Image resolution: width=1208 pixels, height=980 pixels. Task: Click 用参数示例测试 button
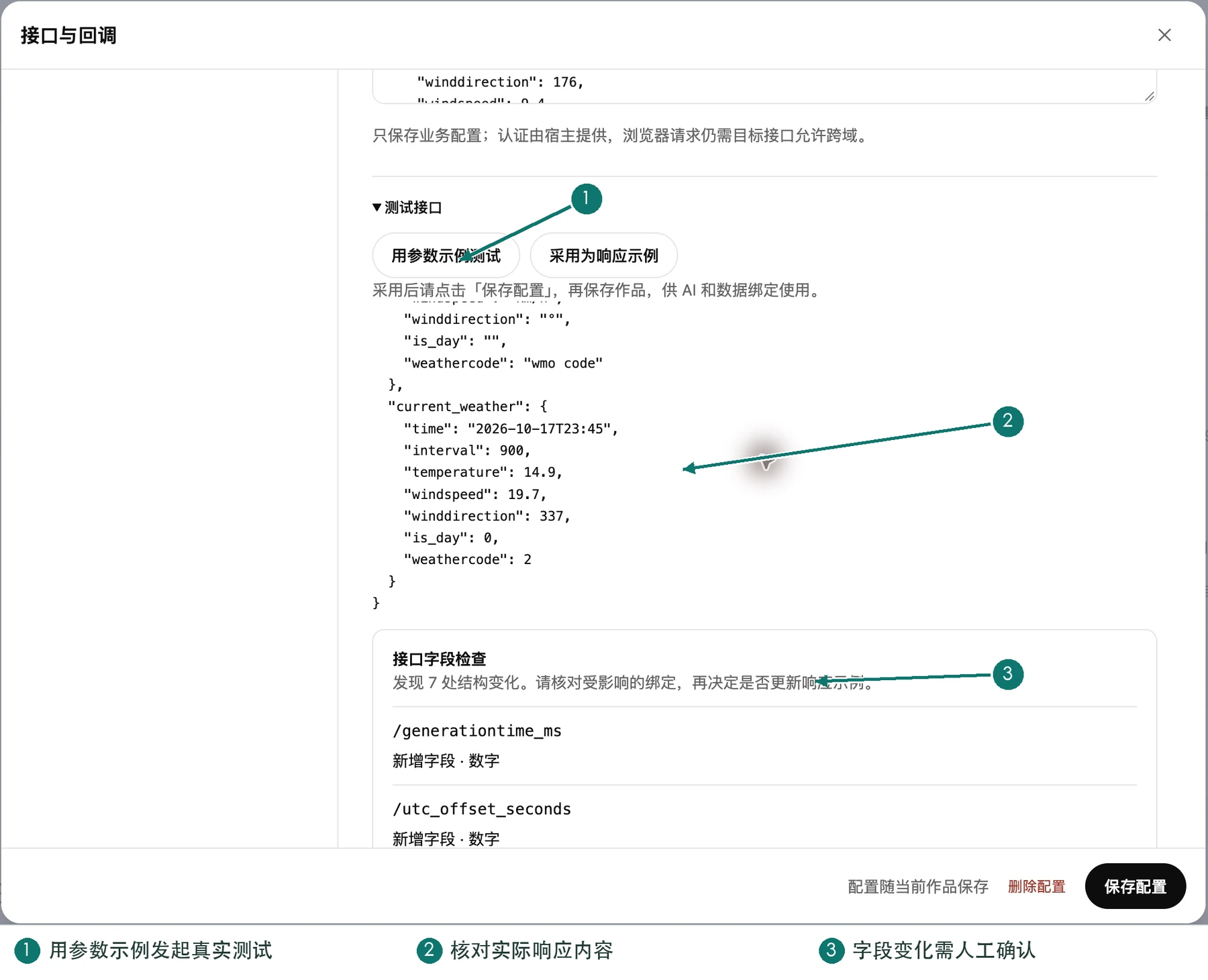[x=446, y=256]
